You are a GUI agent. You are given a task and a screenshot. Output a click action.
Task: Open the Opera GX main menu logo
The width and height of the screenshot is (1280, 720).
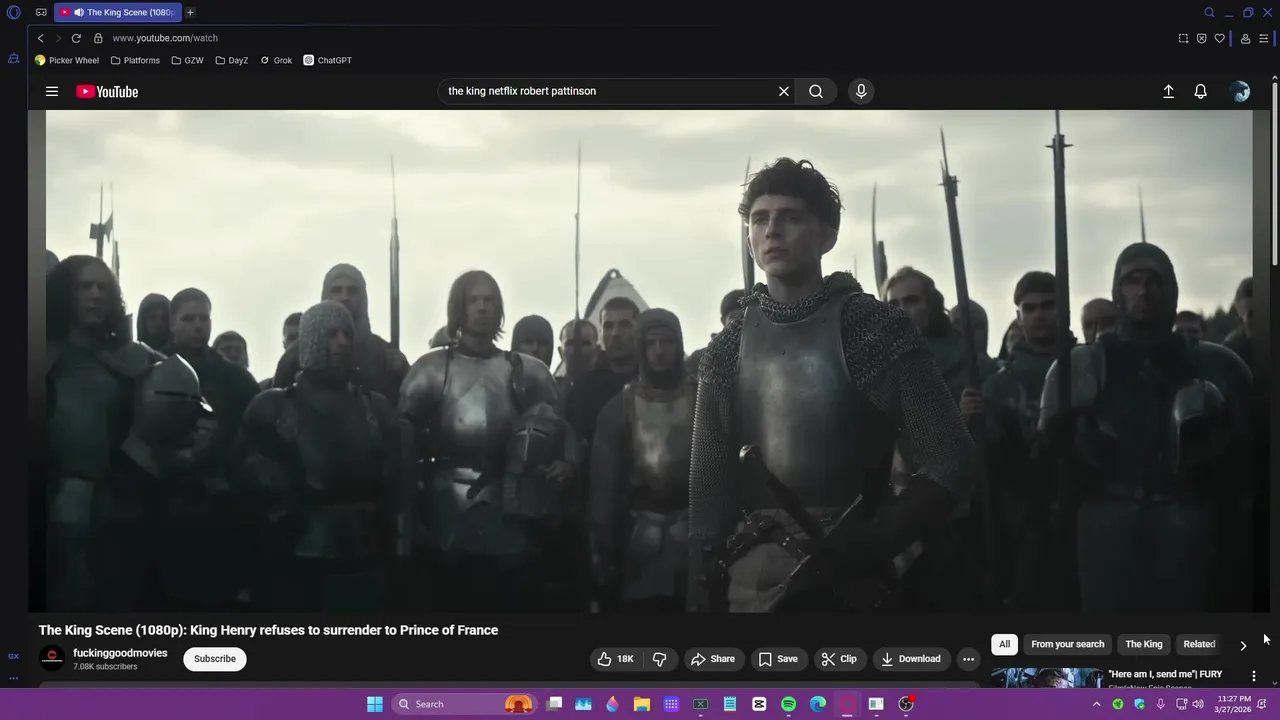click(x=14, y=12)
